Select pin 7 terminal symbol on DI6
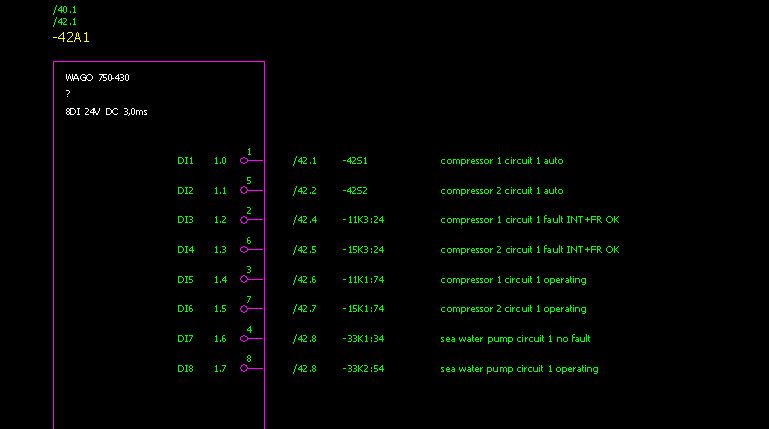Image resolution: width=769 pixels, height=429 pixels. [244, 309]
